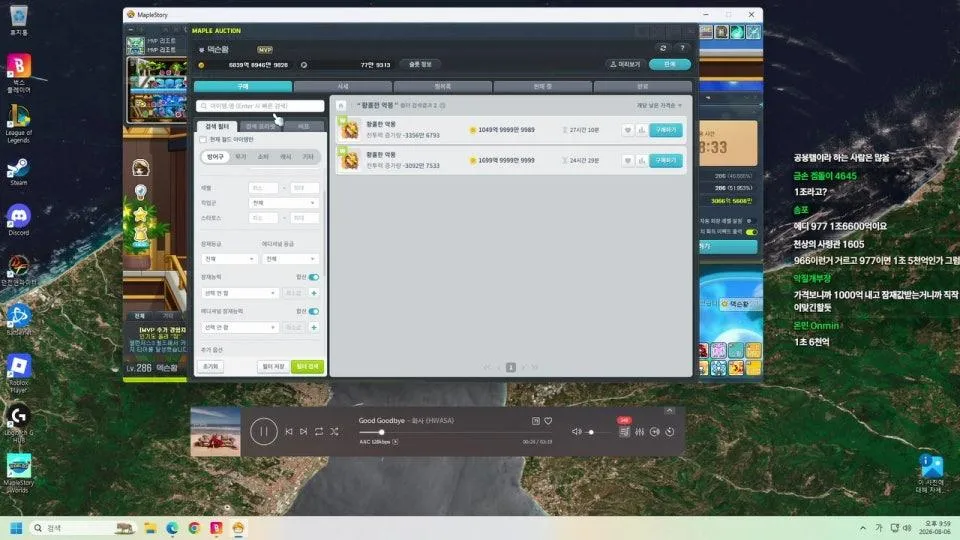The height and width of the screenshot is (540, 960).
Task: Open the 잠재등급 dropdown
Action: pyautogui.click(x=229, y=259)
